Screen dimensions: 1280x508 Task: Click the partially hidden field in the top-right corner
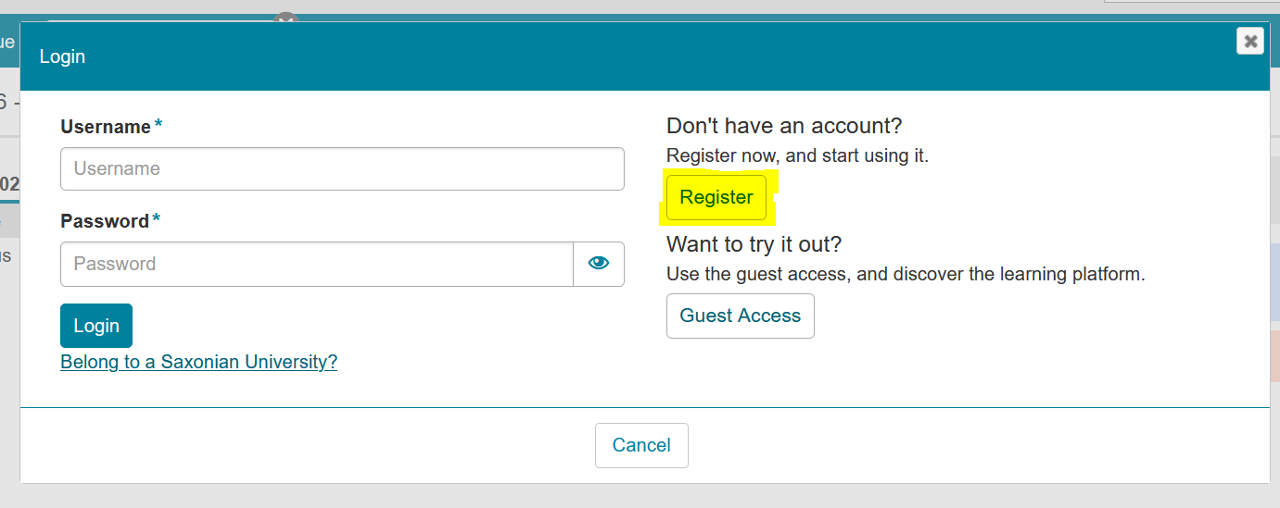pyautogui.click(x=1191, y=2)
